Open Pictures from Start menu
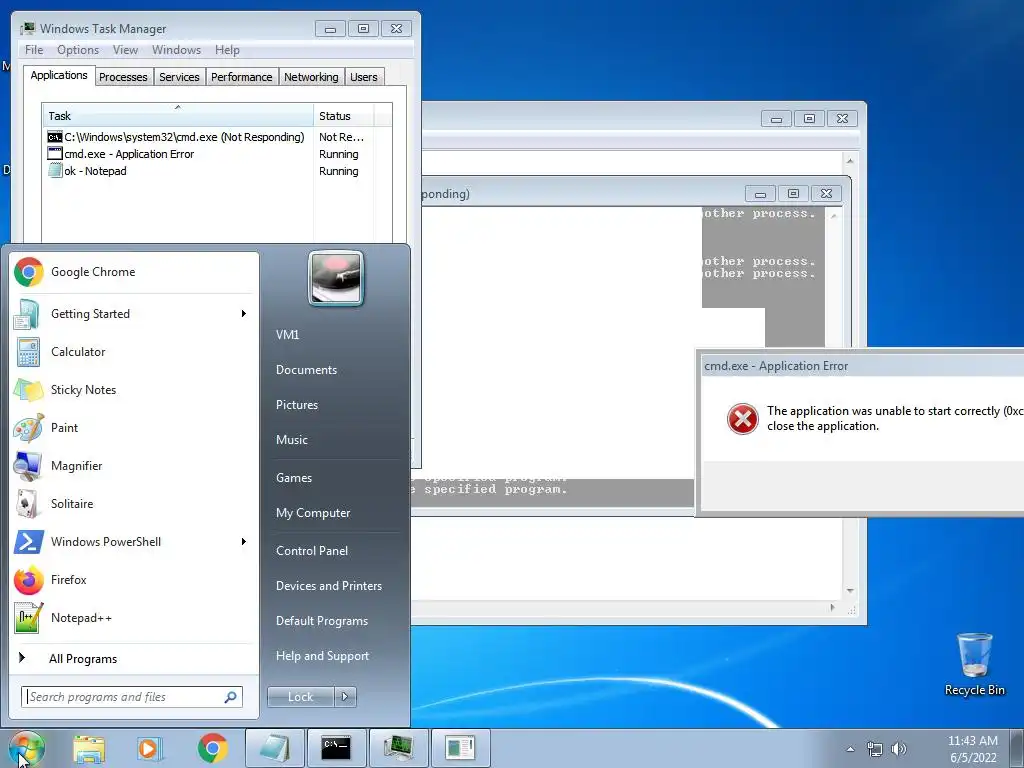This screenshot has height=768, width=1024. tap(296, 405)
